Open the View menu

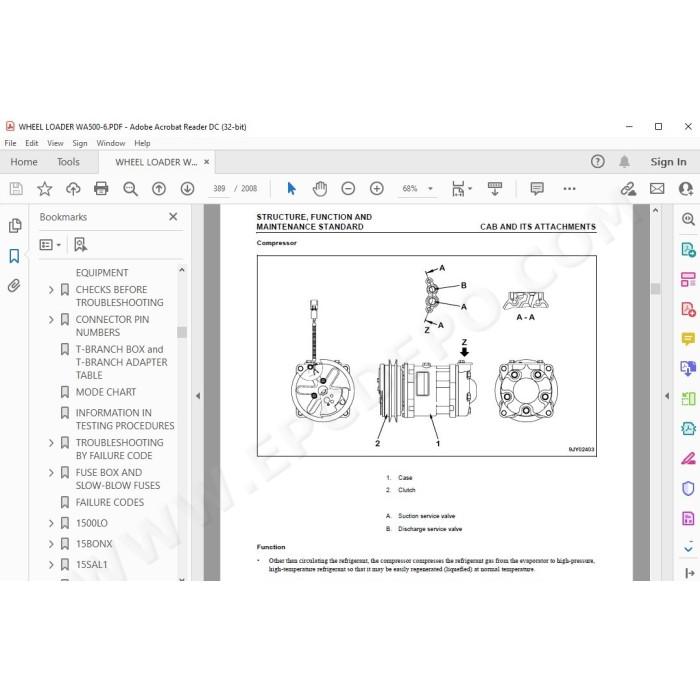(55, 143)
